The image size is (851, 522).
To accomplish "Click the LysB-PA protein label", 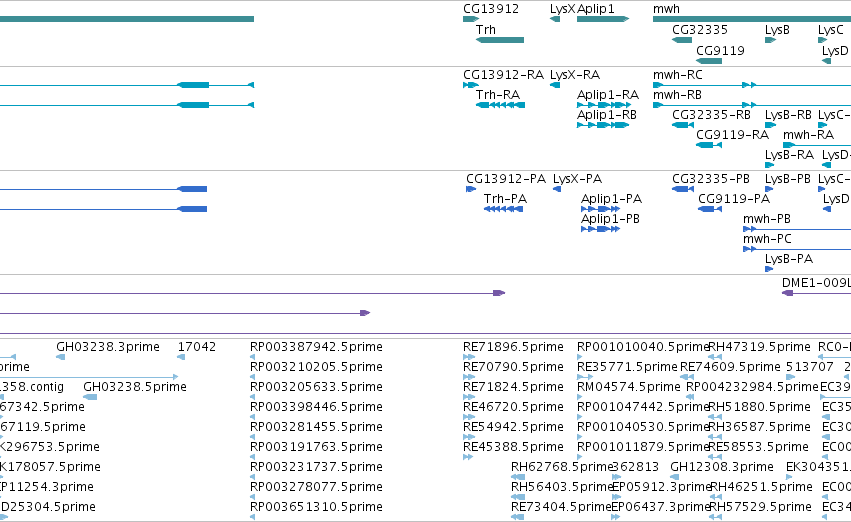I will click(x=789, y=259).
